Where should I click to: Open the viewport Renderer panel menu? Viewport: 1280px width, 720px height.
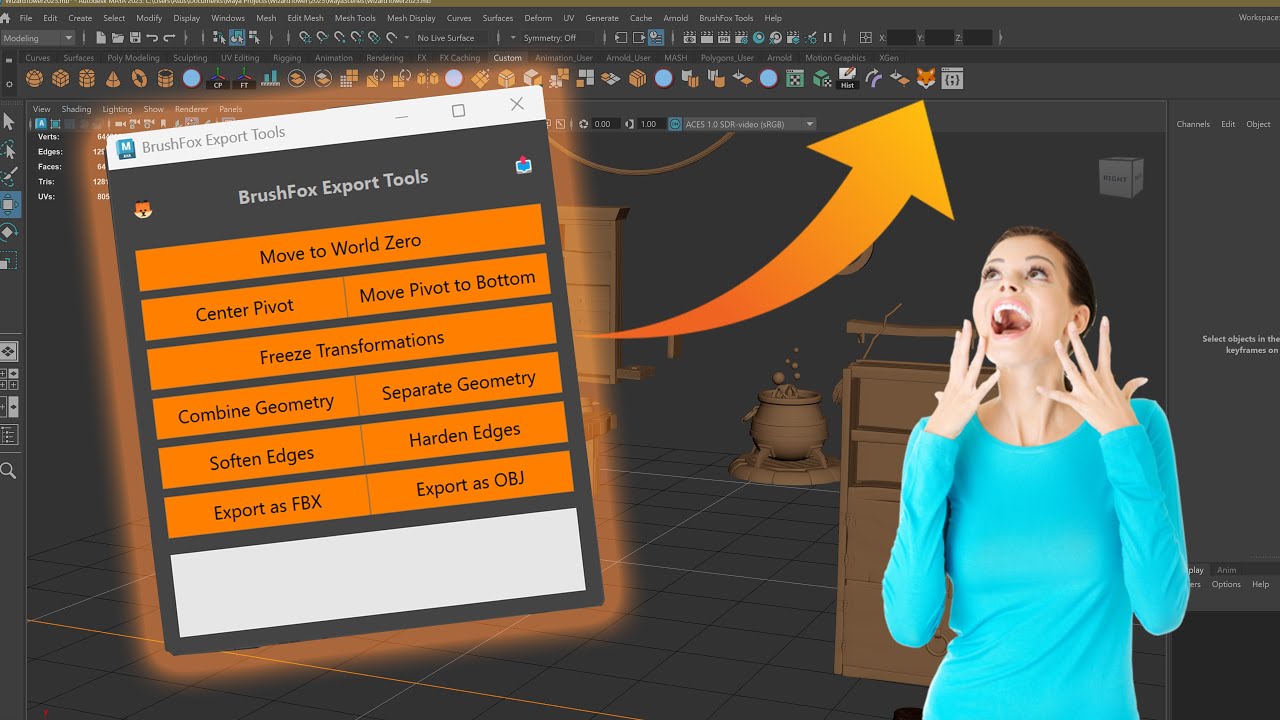click(x=191, y=109)
